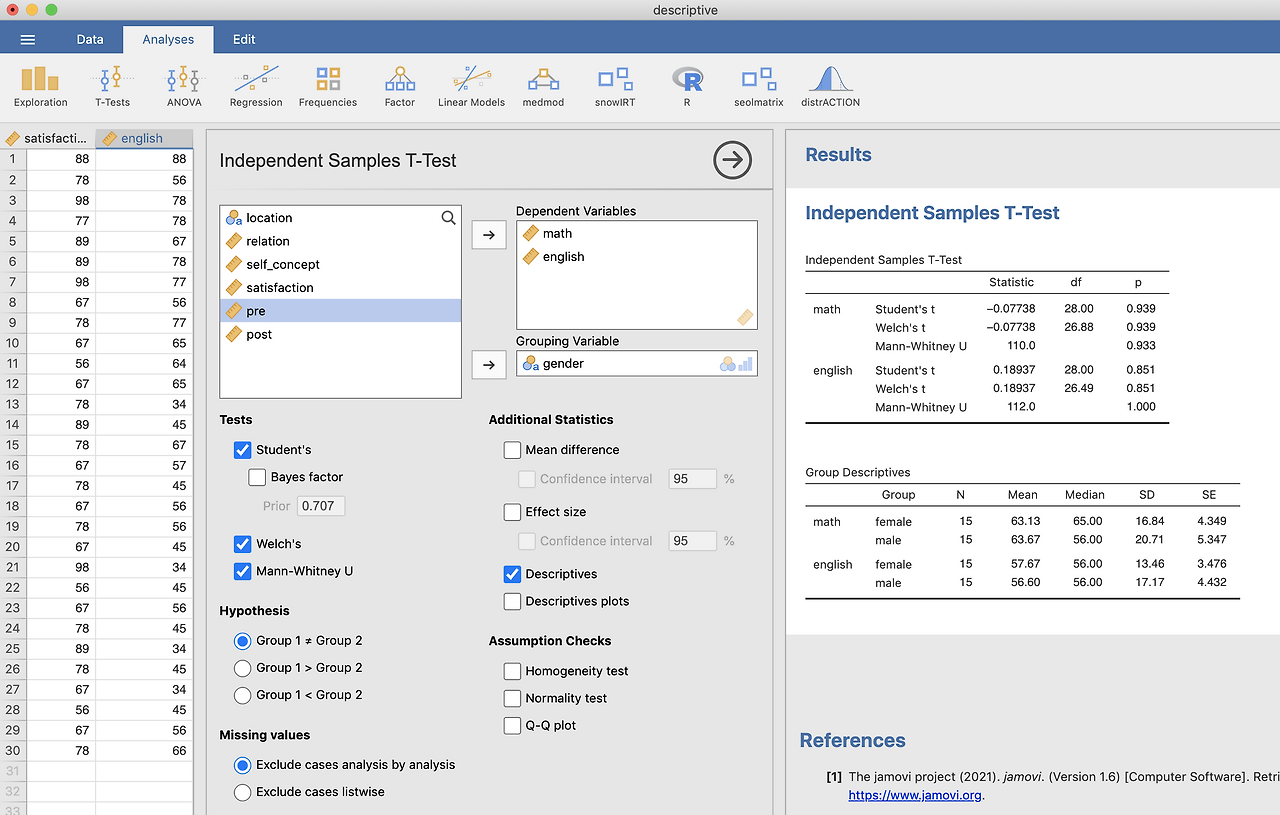Move variable into Dependent Variables box
Viewport: 1280px width, 815px height.
488,235
